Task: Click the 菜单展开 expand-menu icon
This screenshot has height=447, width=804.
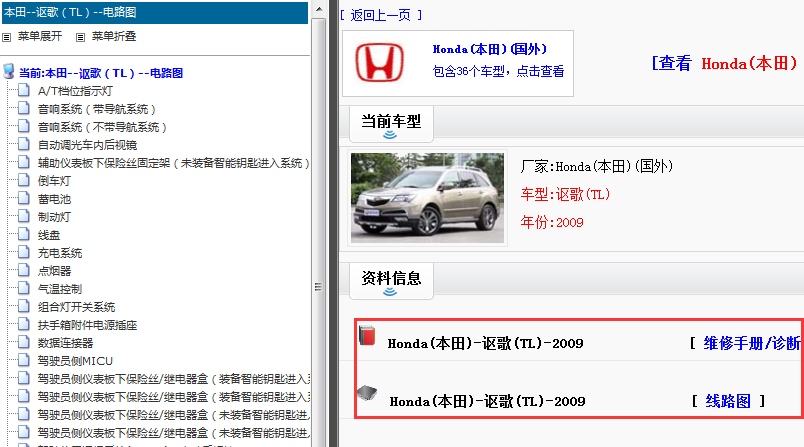Action: pyautogui.click(x=7, y=37)
